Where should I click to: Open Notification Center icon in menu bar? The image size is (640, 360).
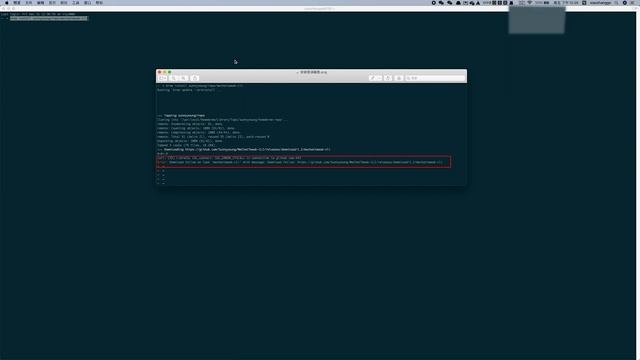(633, 3)
